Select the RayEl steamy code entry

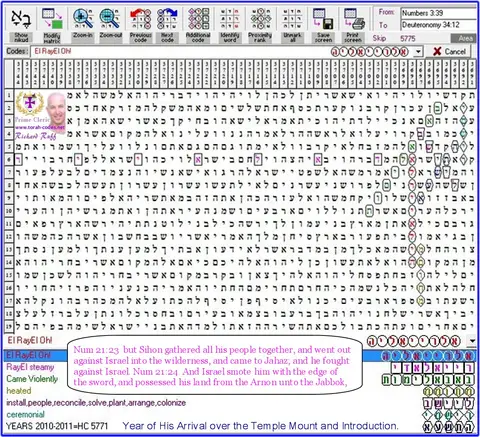[30, 367]
